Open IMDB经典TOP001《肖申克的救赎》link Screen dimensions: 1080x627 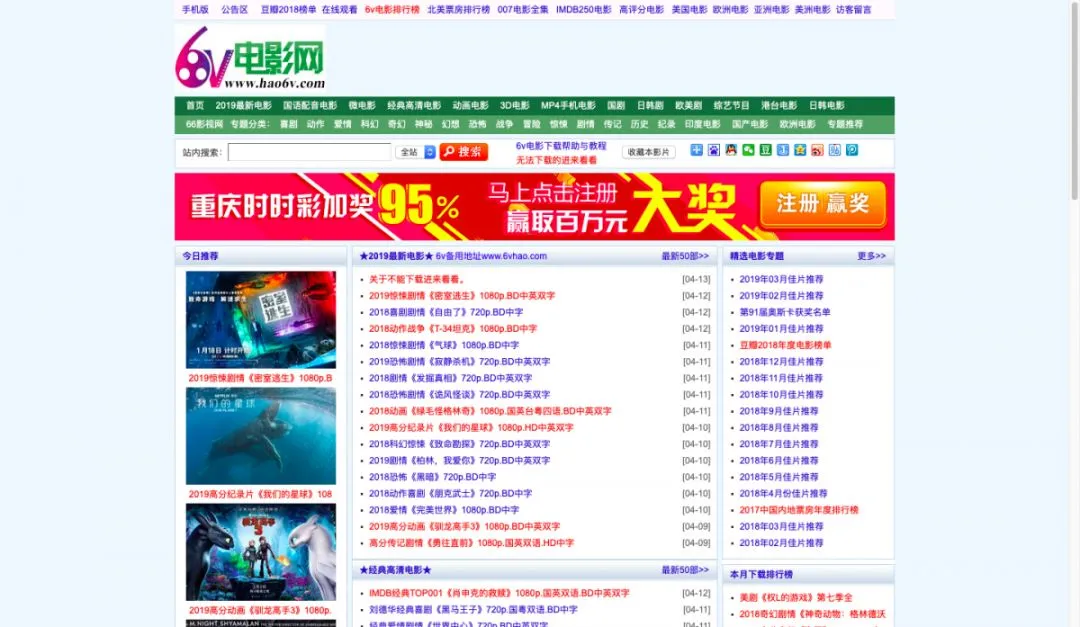(499, 593)
